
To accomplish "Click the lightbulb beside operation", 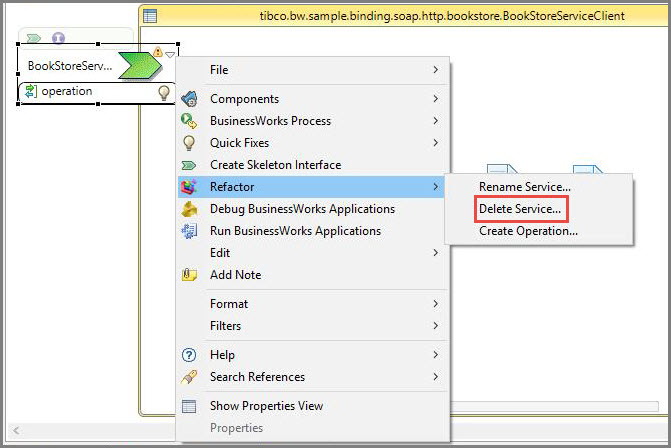I will point(164,92).
